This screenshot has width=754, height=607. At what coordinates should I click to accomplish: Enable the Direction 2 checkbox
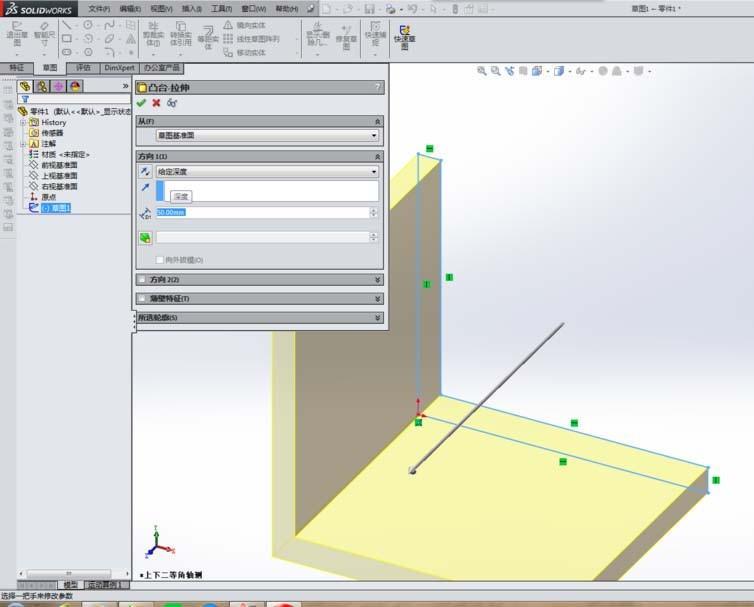pyautogui.click(x=142, y=279)
